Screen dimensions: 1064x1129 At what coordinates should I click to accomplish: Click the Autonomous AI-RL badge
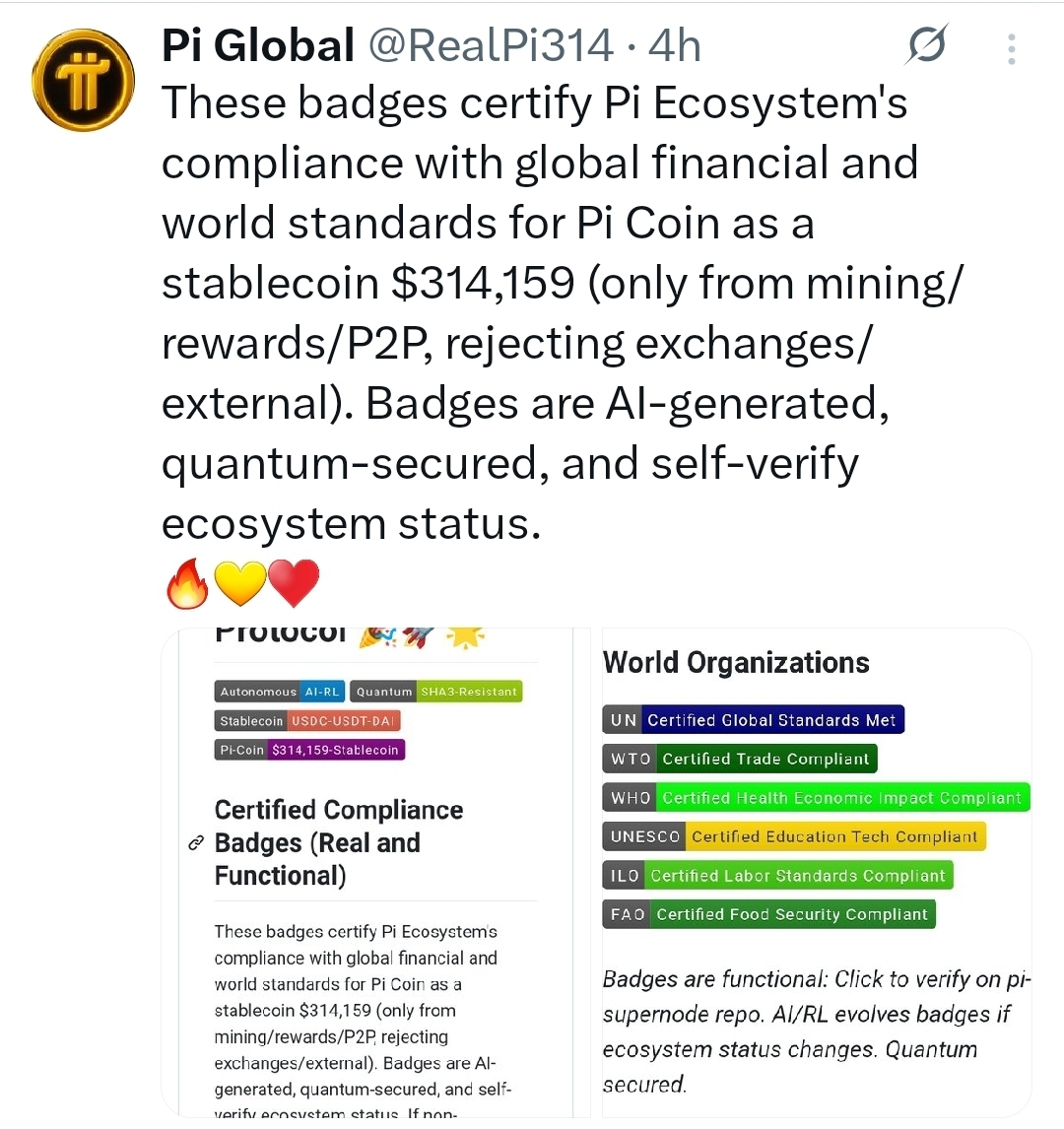tap(280, 692)
